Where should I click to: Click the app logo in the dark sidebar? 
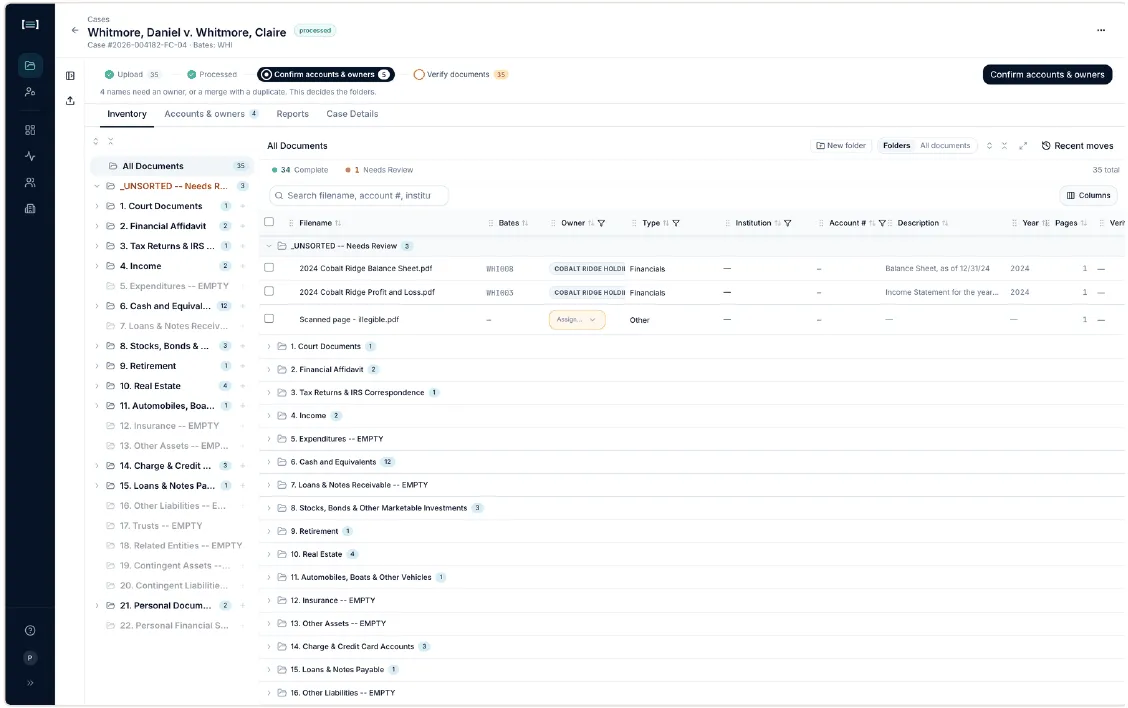[x=29, y=24]
